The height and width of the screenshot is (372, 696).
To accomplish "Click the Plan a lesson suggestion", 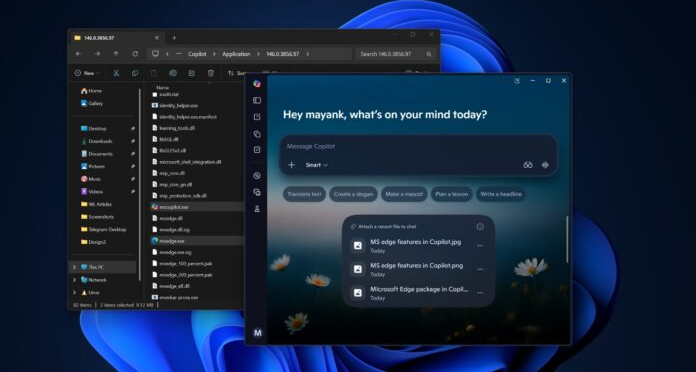I will click(x=451, y=194).
